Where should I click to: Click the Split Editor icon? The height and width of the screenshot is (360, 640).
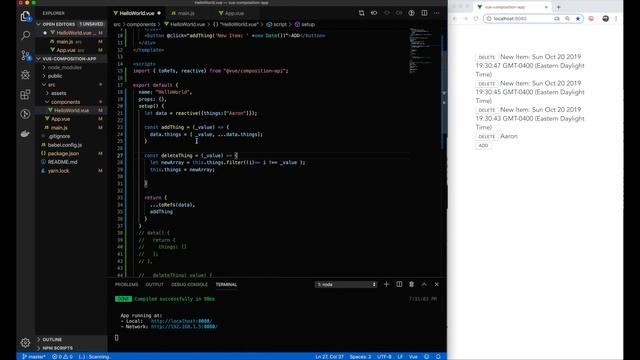tap(424, 13)
